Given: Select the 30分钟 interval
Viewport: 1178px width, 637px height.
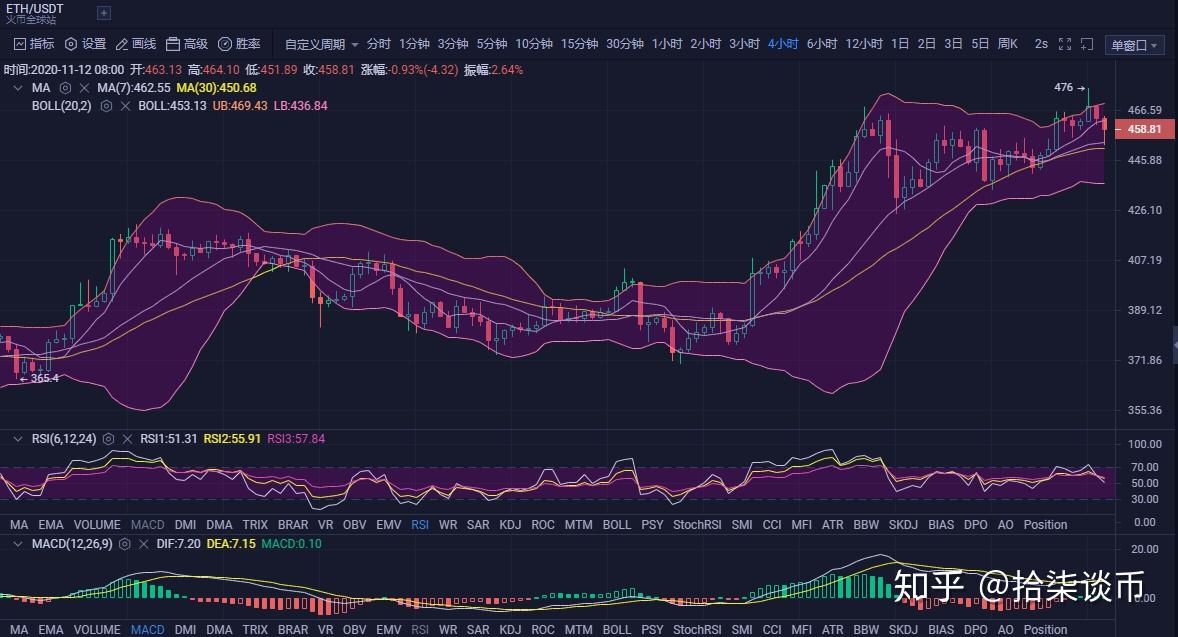Looking at the screenshot, I should [x=625, y=44].
